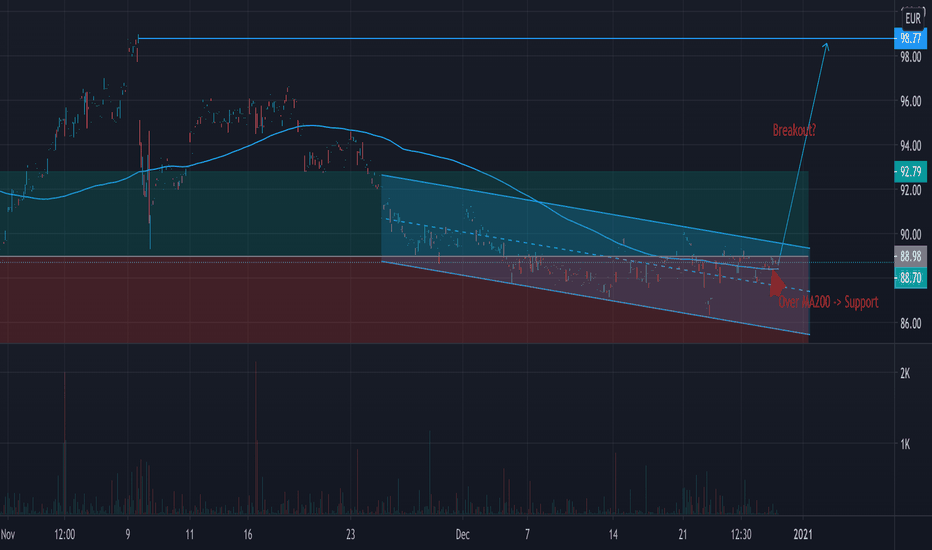Click the 96.00 price axis label

[911, 102]
